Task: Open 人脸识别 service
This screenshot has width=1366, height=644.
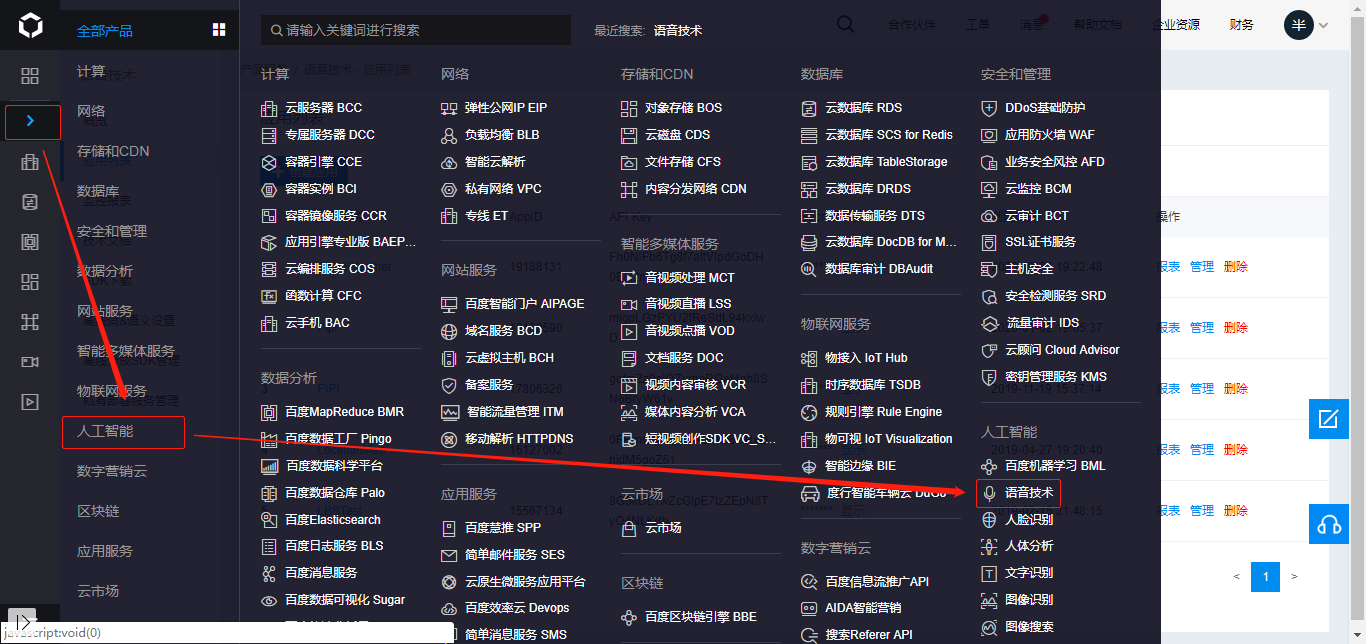Action: pyautogui.click(x=1017, y=519)
